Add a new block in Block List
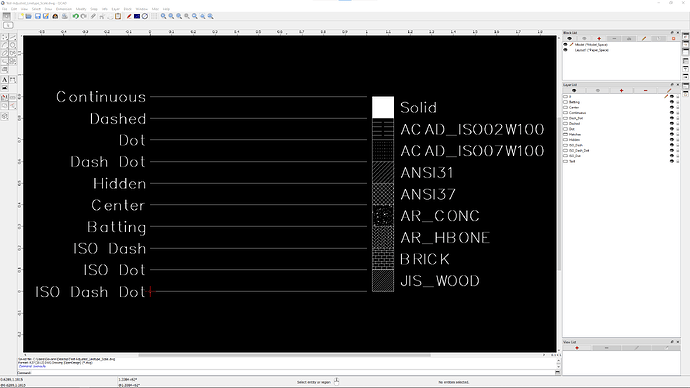690x388 pixels. [x=599, y=39]
